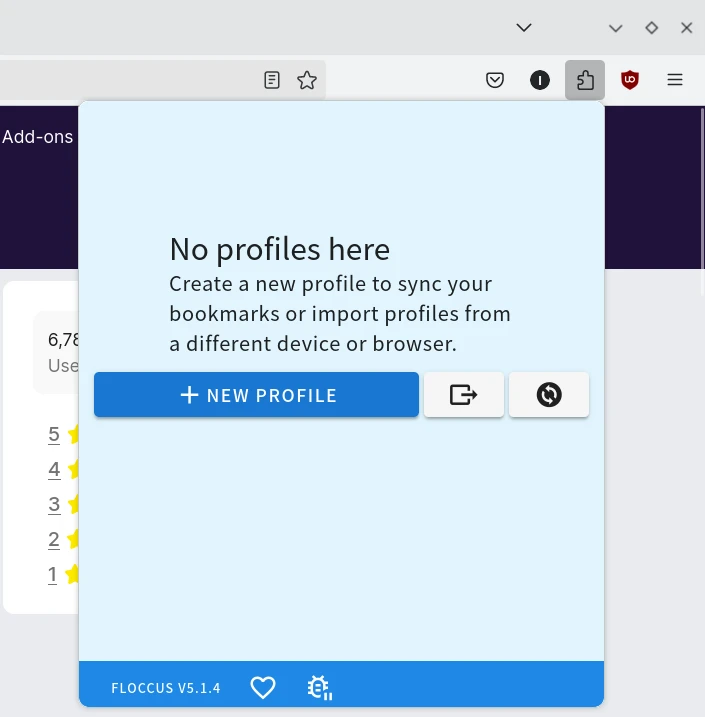Open the Extensions puzzle piece menu
Viewport: 705px width, 717px height.
(x=585, y=80)
